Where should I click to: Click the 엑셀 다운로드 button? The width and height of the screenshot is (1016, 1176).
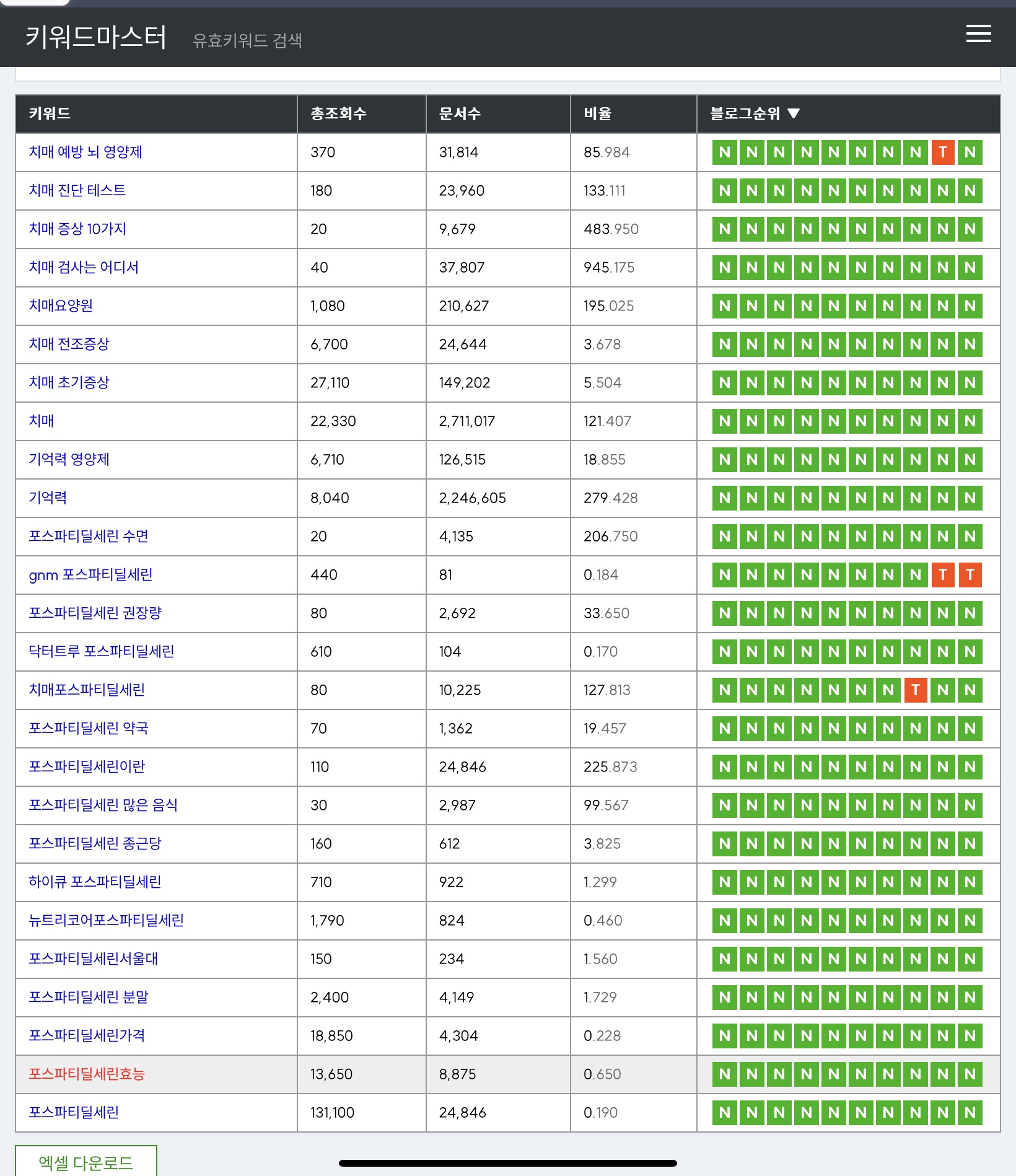coord(86,1162)
